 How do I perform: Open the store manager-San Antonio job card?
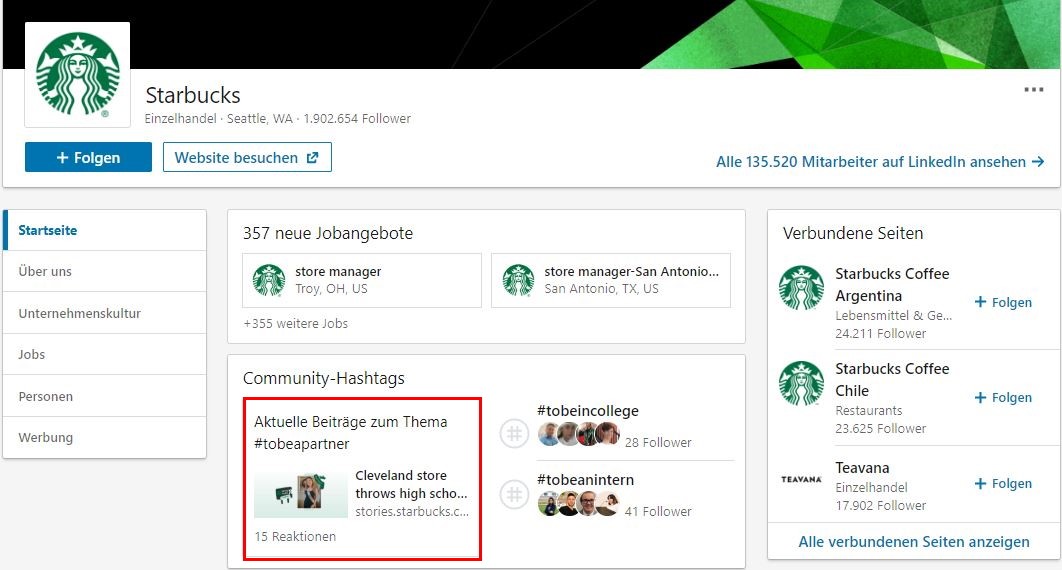[611, 280]
